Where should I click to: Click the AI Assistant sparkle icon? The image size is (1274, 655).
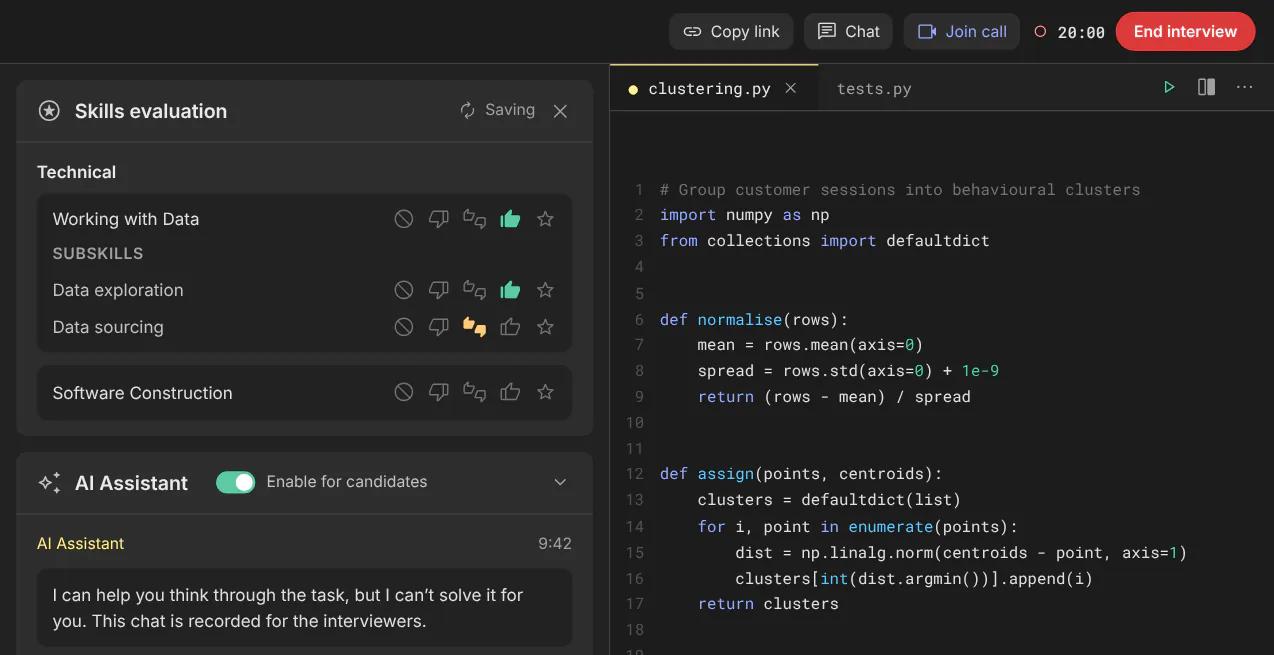[49, 483]
